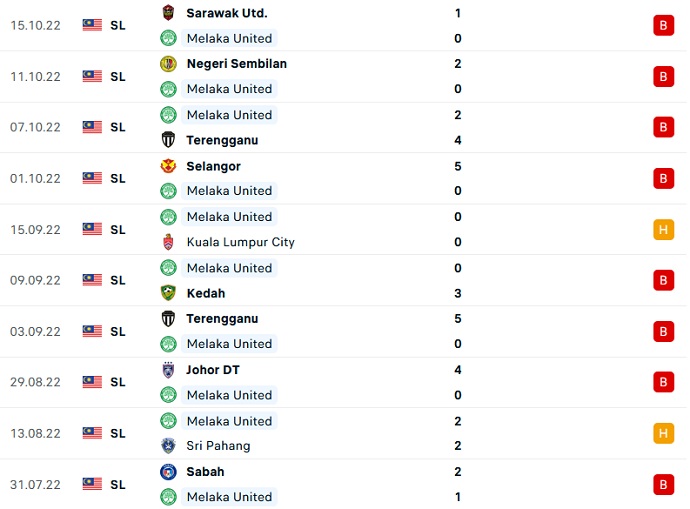Viewport: 690px width, 509px height.
Task: Open the Kuala Lumpur City team link
Action: [240, 242]
